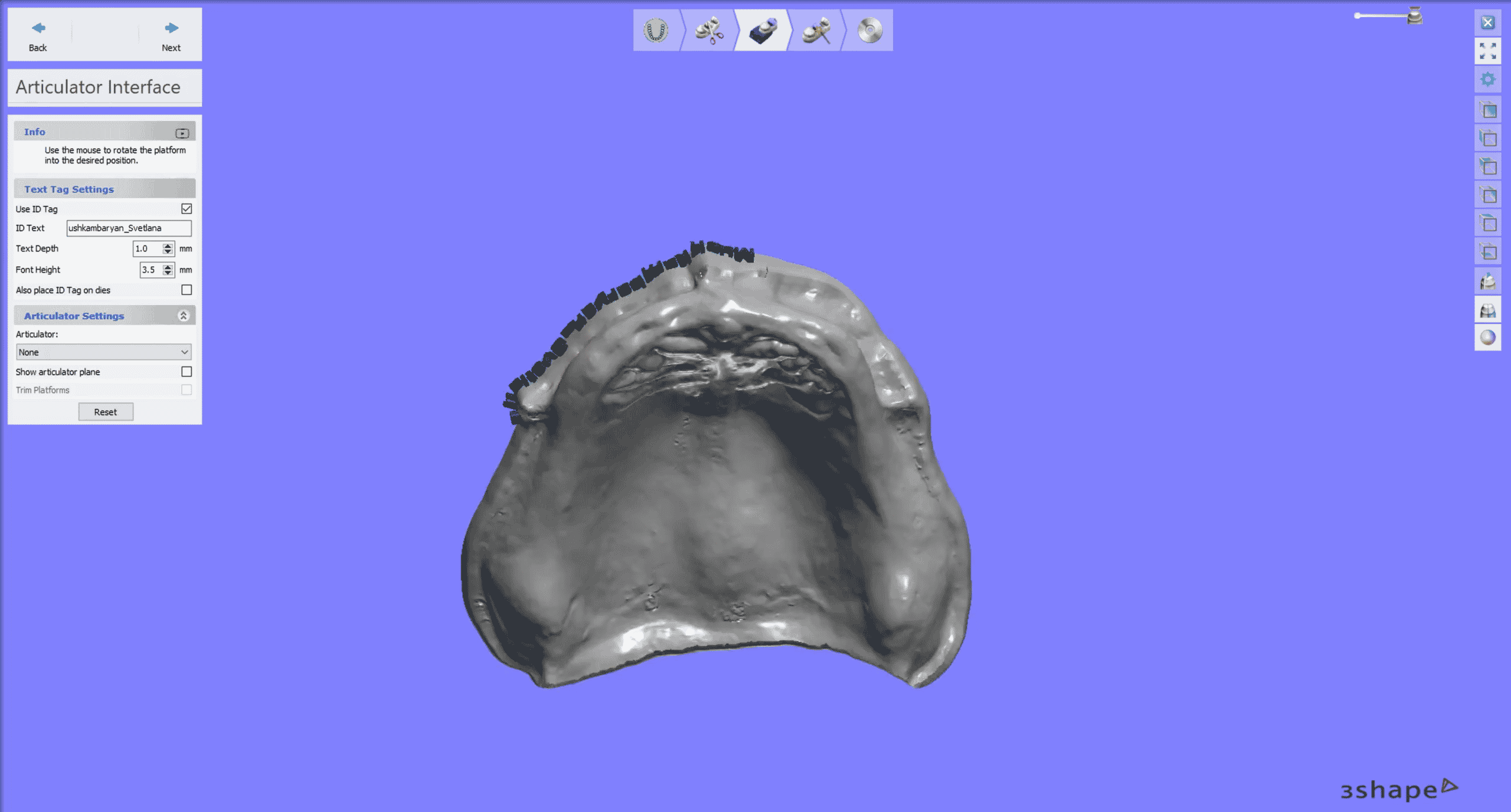1511x812 pixels.
Task: Toggle the highlighted lower jaw model icon
Action: (1487, 310)
